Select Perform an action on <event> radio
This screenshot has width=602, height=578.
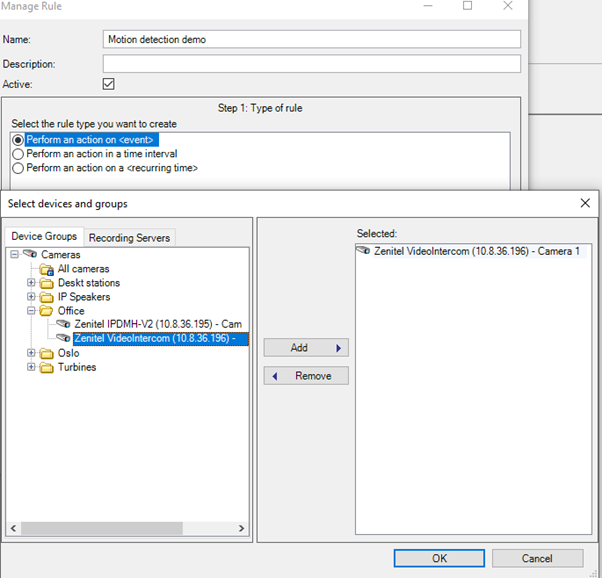[18, 140]
